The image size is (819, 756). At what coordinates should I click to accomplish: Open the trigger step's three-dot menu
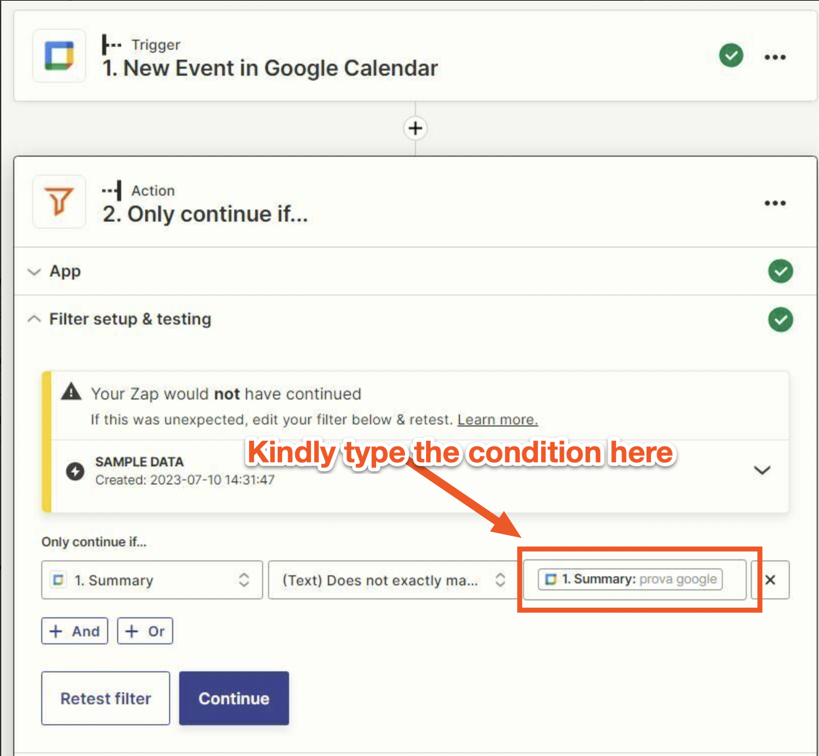[x=775, y=57]
